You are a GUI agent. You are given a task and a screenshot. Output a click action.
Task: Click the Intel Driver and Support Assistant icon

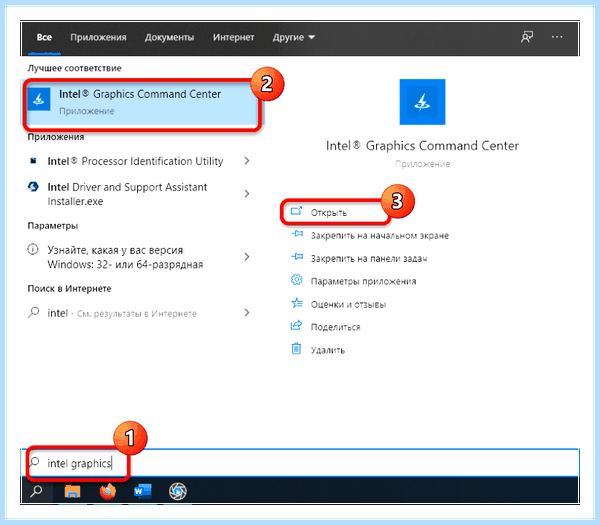point(33,187)
